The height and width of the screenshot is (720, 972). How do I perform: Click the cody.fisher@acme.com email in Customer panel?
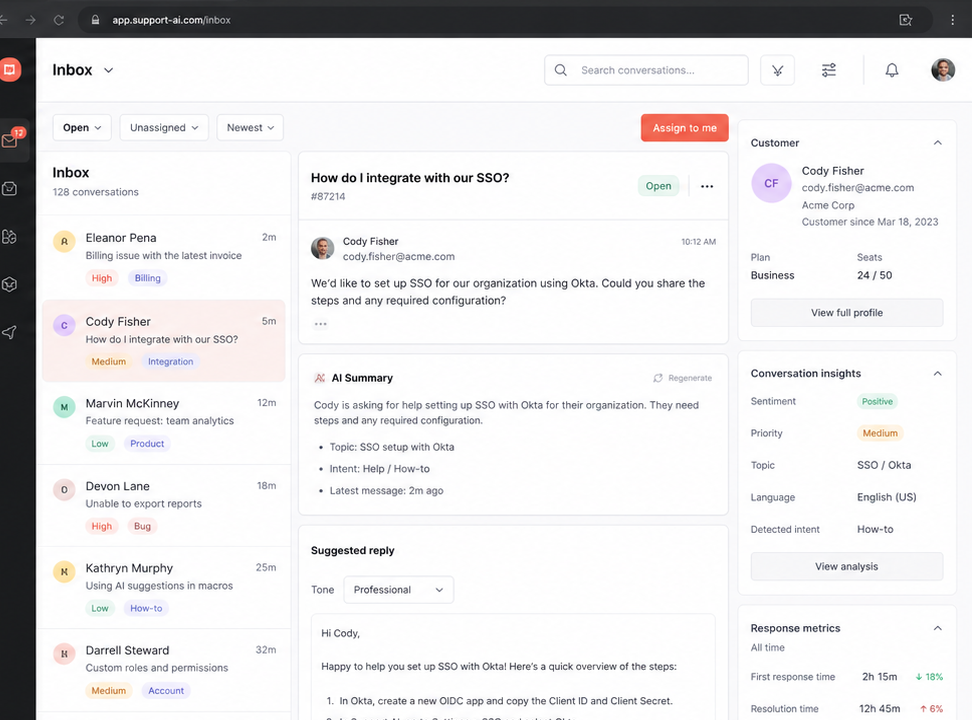[857, 187]
